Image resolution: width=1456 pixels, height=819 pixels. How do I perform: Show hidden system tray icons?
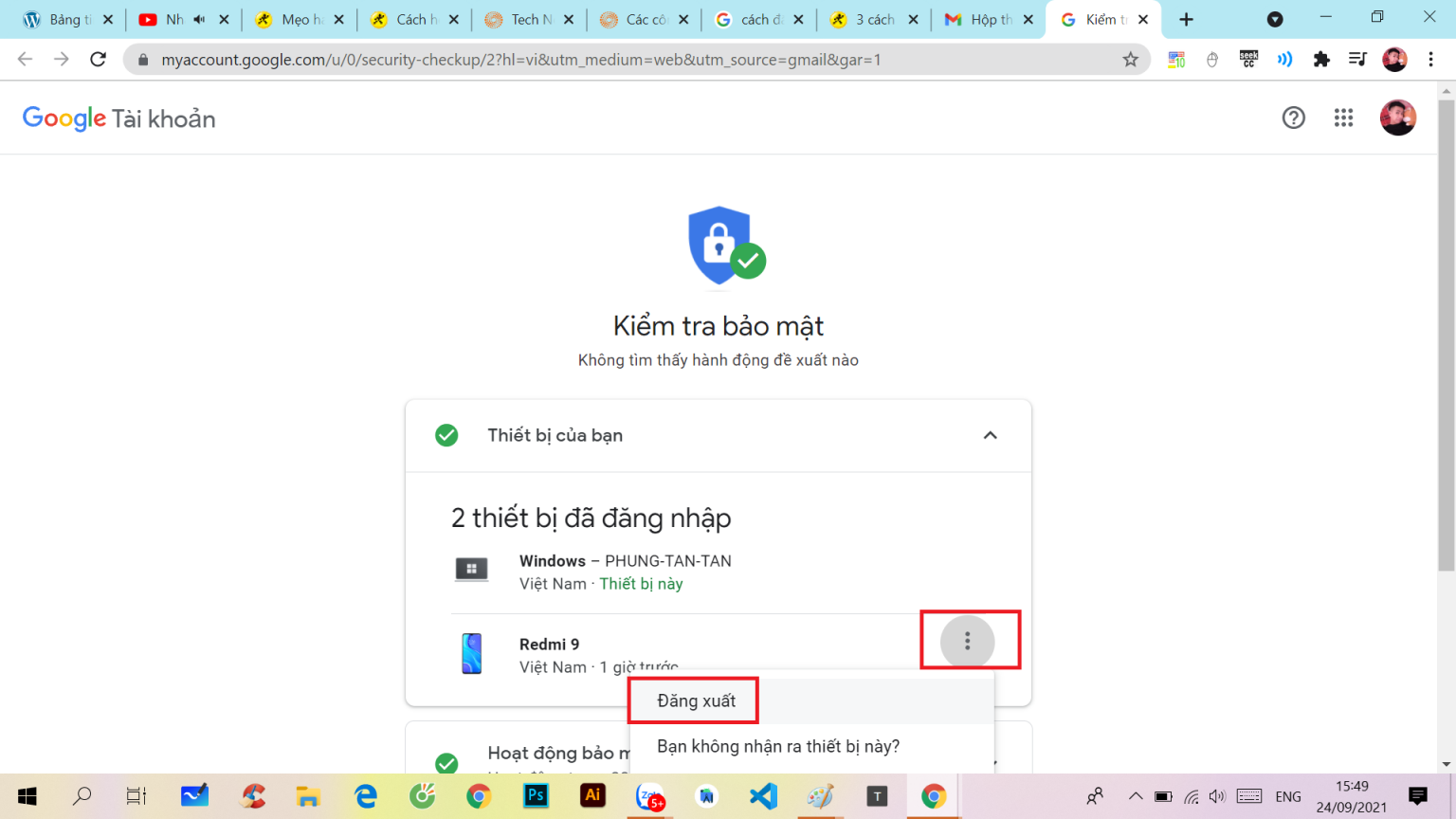coord(1135,796)
